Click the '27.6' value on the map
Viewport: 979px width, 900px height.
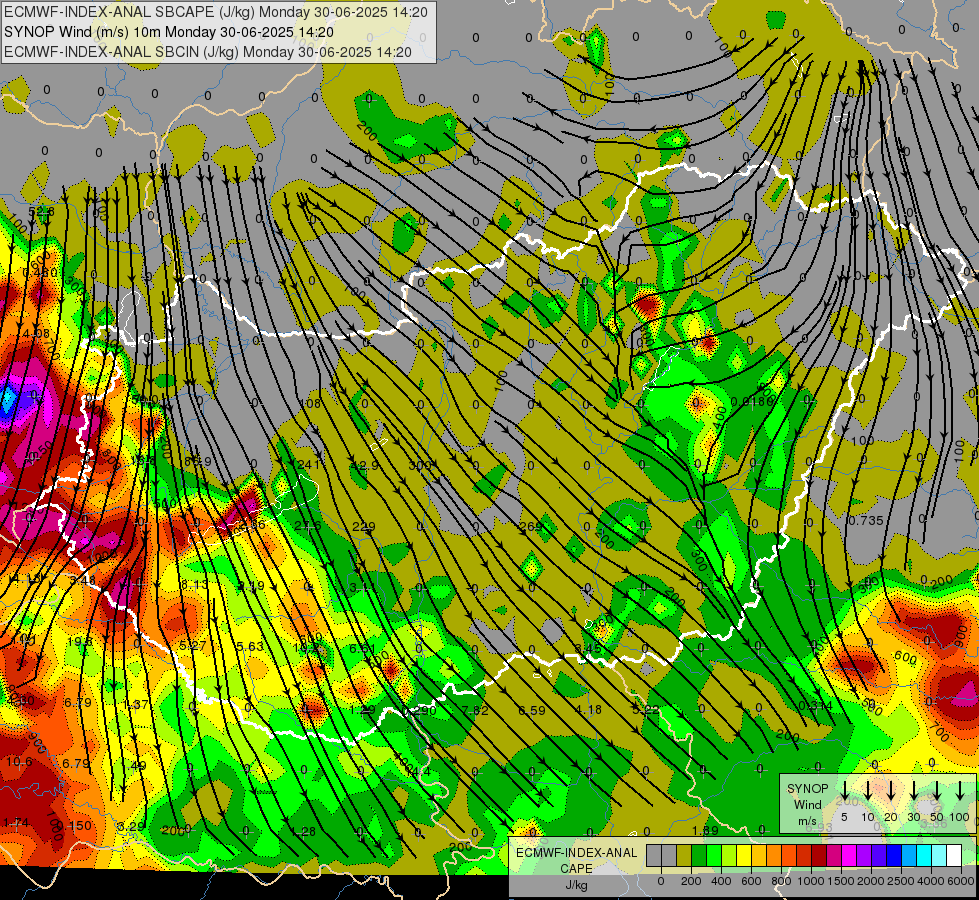click(x=308, y=525)
